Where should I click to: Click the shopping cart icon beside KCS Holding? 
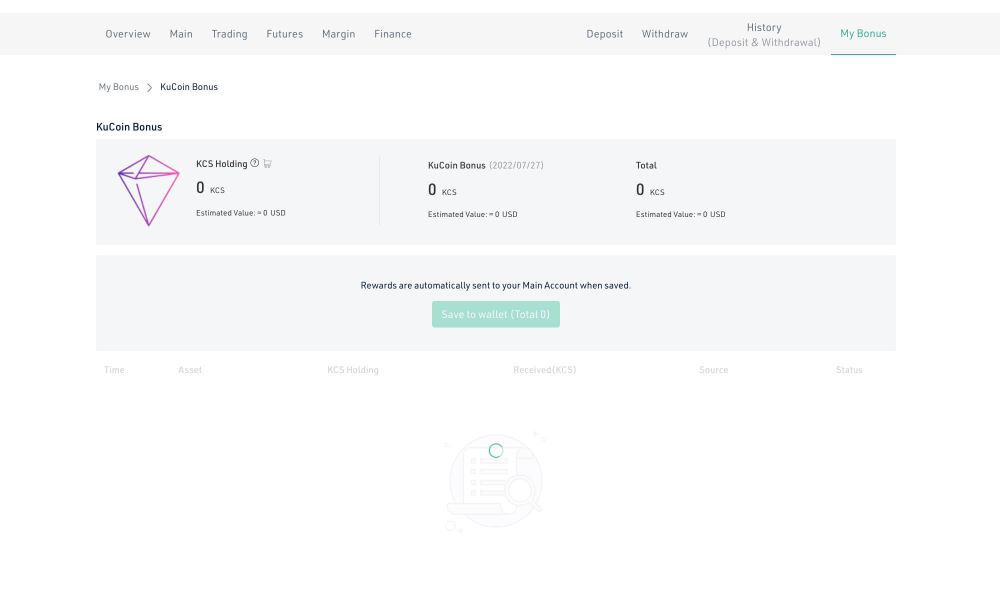[267, 164]
